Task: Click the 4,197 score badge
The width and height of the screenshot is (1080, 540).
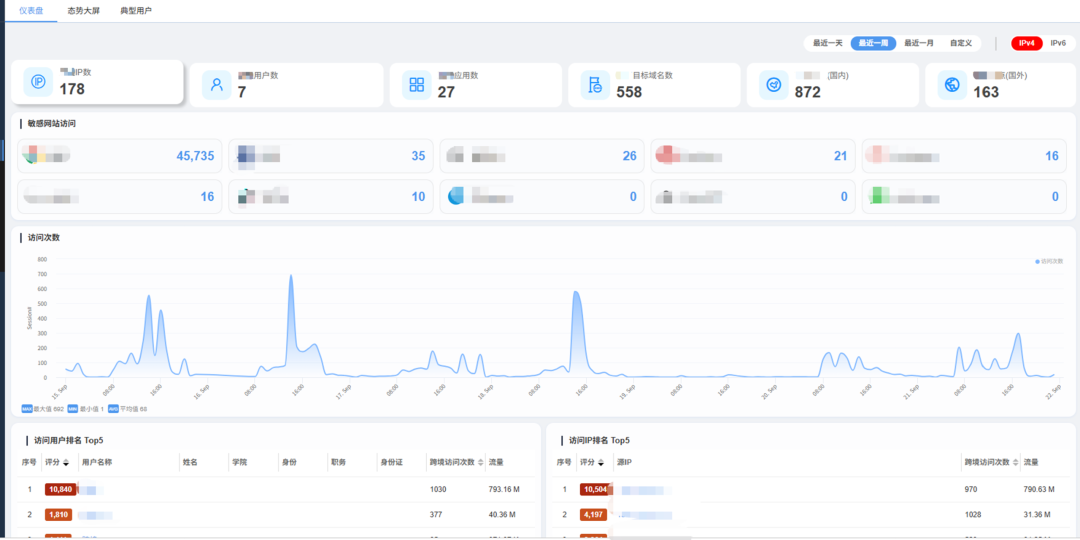Action: click(594, 515)
